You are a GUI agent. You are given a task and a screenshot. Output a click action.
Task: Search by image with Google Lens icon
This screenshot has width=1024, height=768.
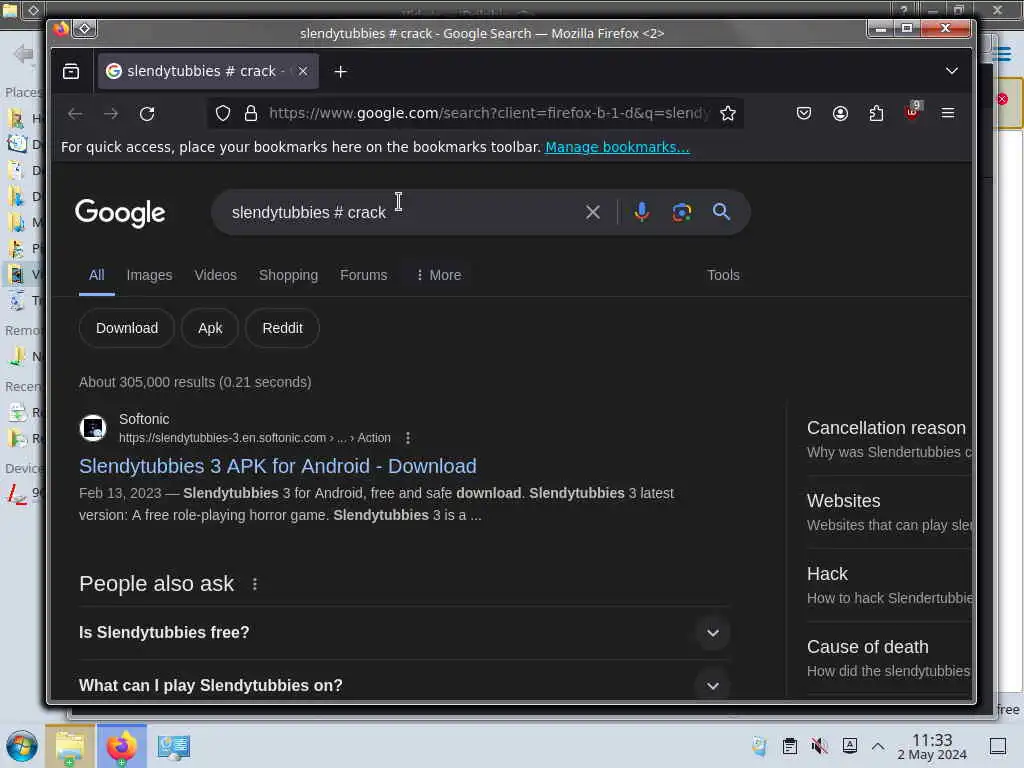(x=682, y=212)
